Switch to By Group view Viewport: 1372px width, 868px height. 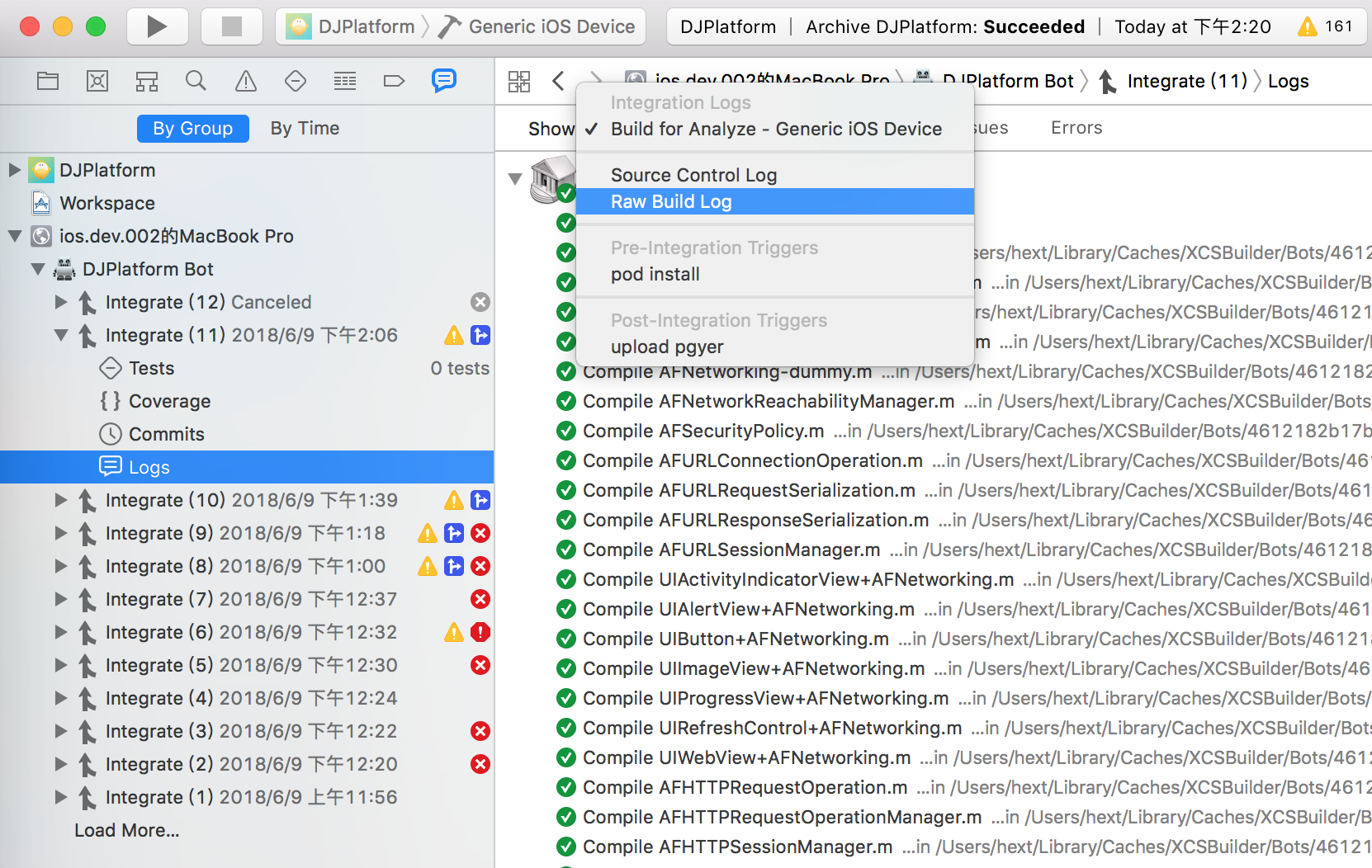point(193,128)
